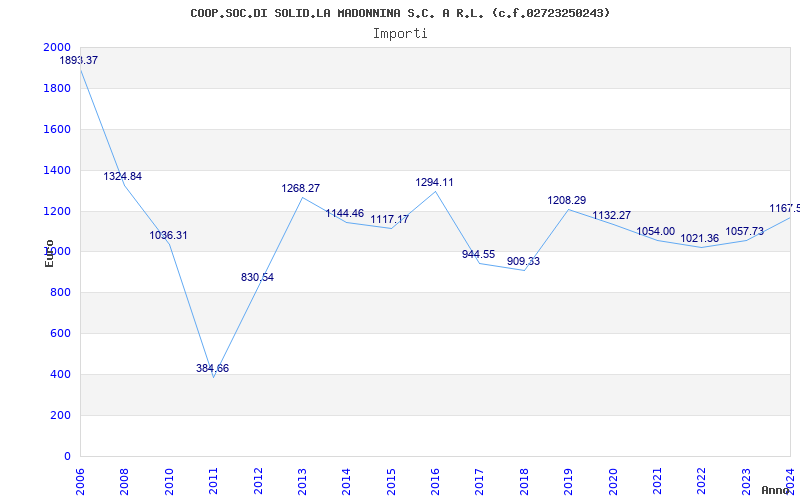Click the data label 1117.17

point(389,219)
